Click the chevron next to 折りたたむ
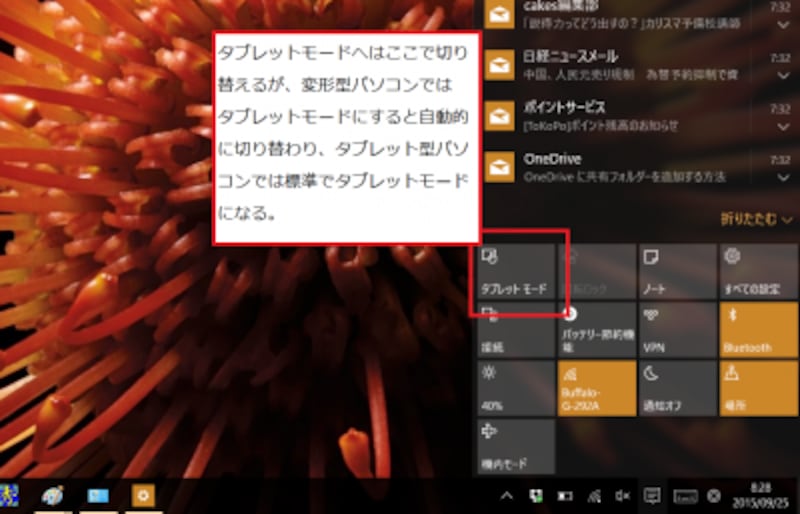This screenshot has width=800, height=514. coord(787,220)
